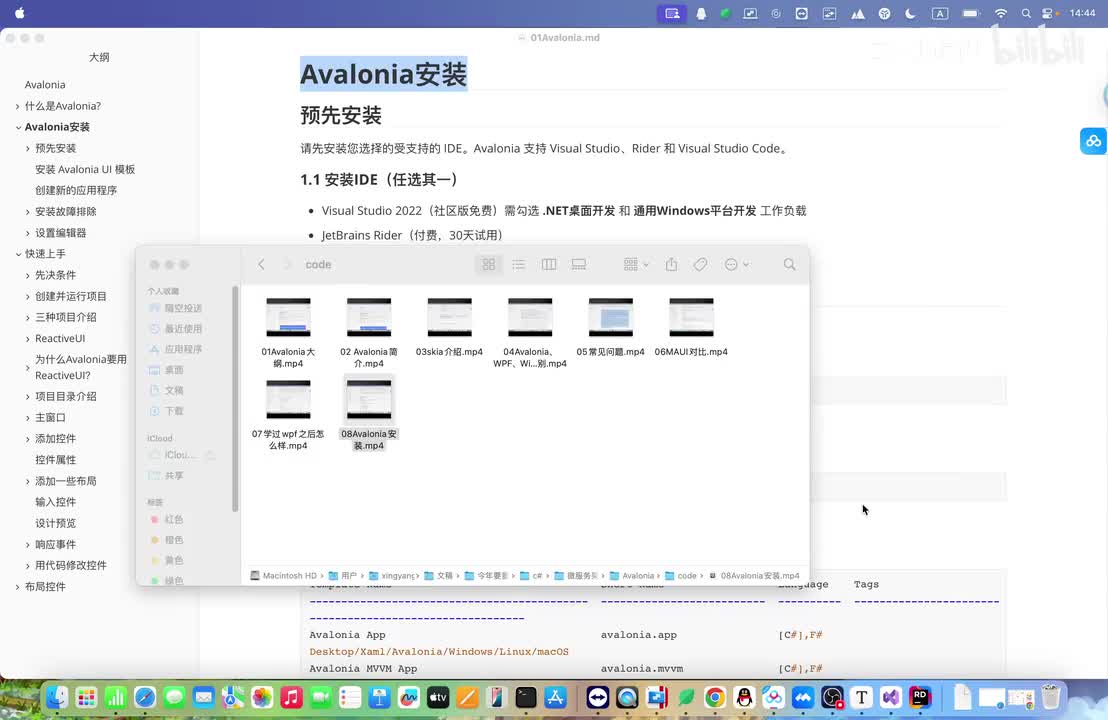Switch Finder to list view

pos(519,264)
